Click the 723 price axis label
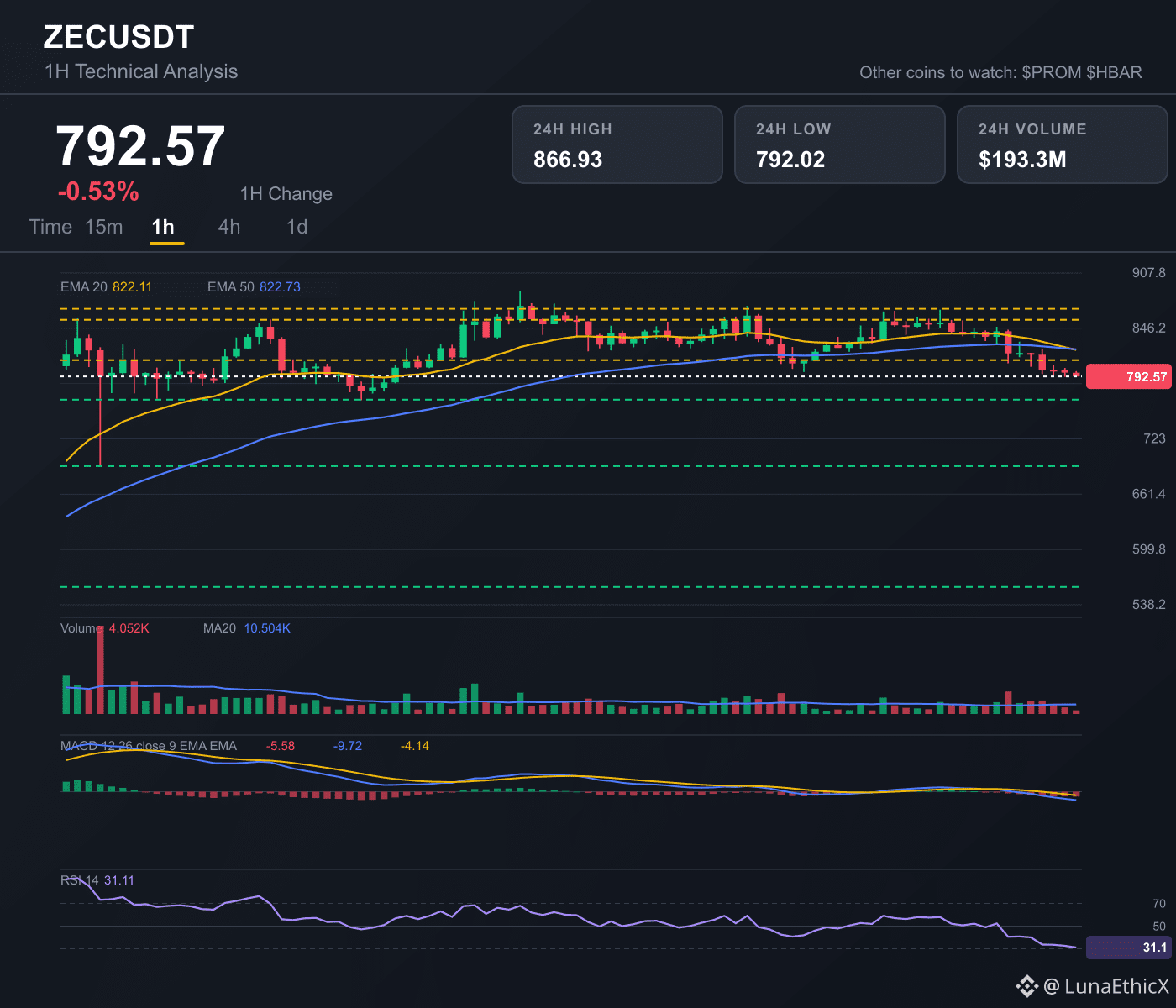Image resolution: width=1176 pixels, height=1008 pixels. coord(1154,438)
